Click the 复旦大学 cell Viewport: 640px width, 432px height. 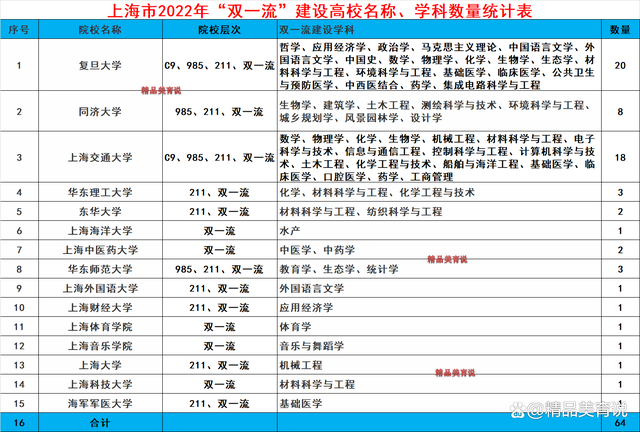click(x=100, y=65)
